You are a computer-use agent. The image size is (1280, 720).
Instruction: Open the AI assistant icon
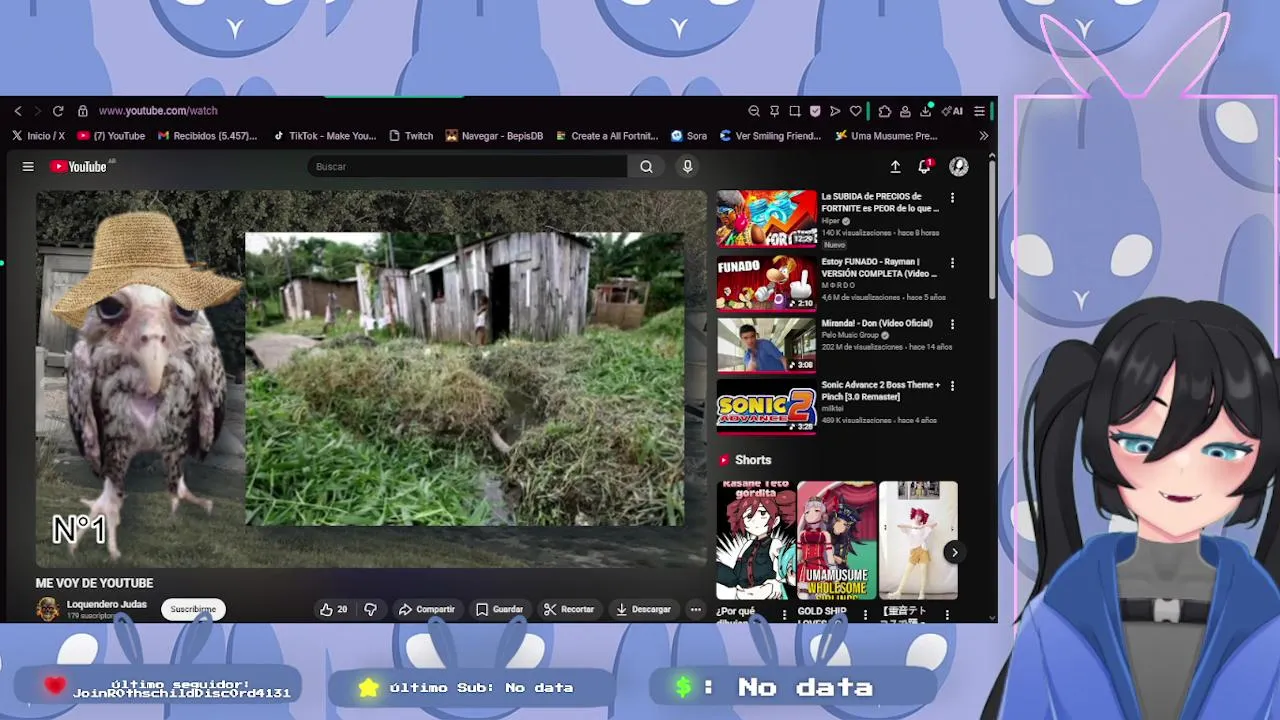[952, 111]
